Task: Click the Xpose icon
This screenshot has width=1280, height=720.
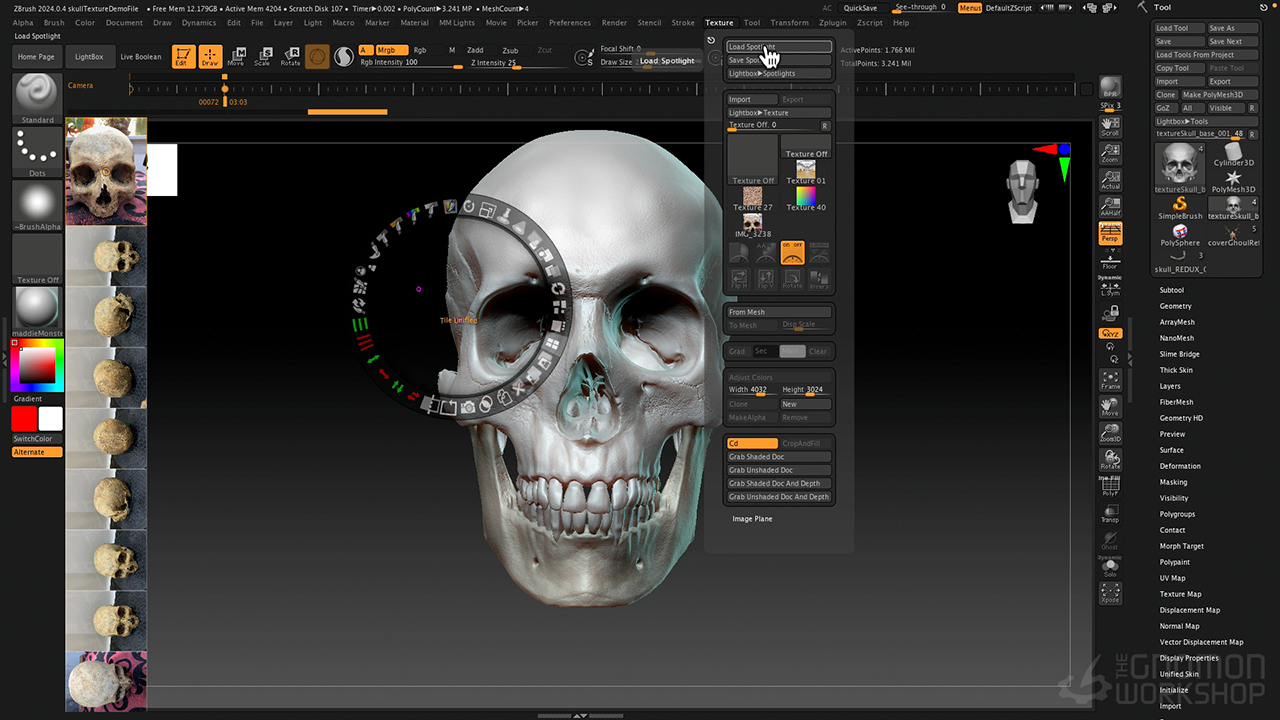Action: pos(1110,594)
